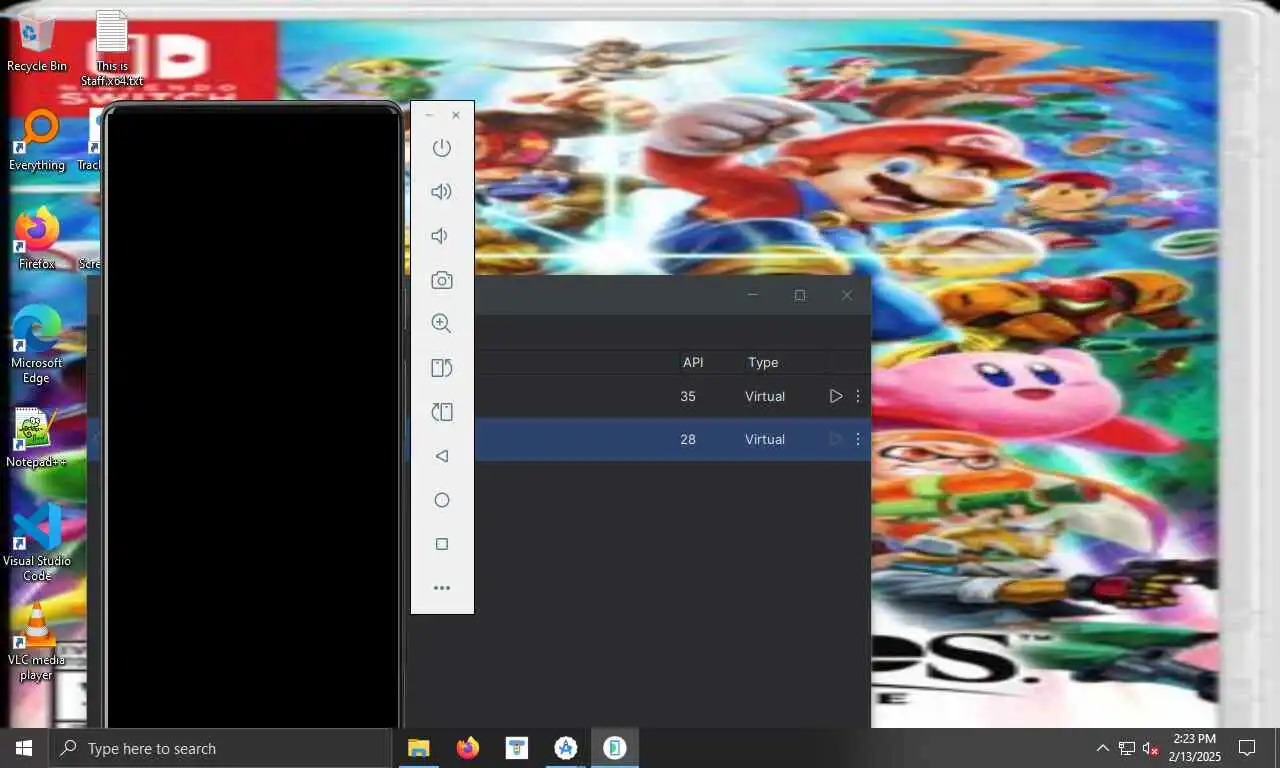Take emulator screenshot with camera icon

pos(441,280)
